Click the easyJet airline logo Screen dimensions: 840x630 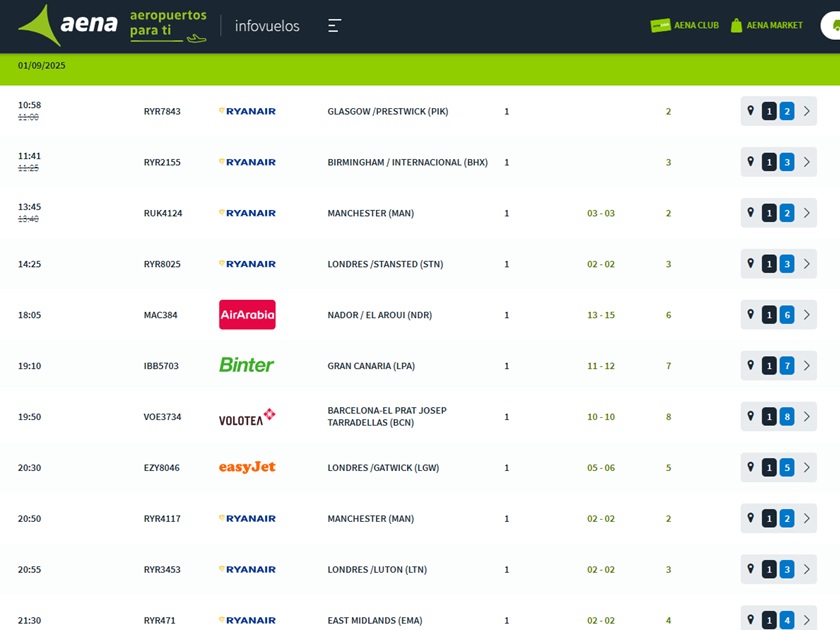pos(247,467)
